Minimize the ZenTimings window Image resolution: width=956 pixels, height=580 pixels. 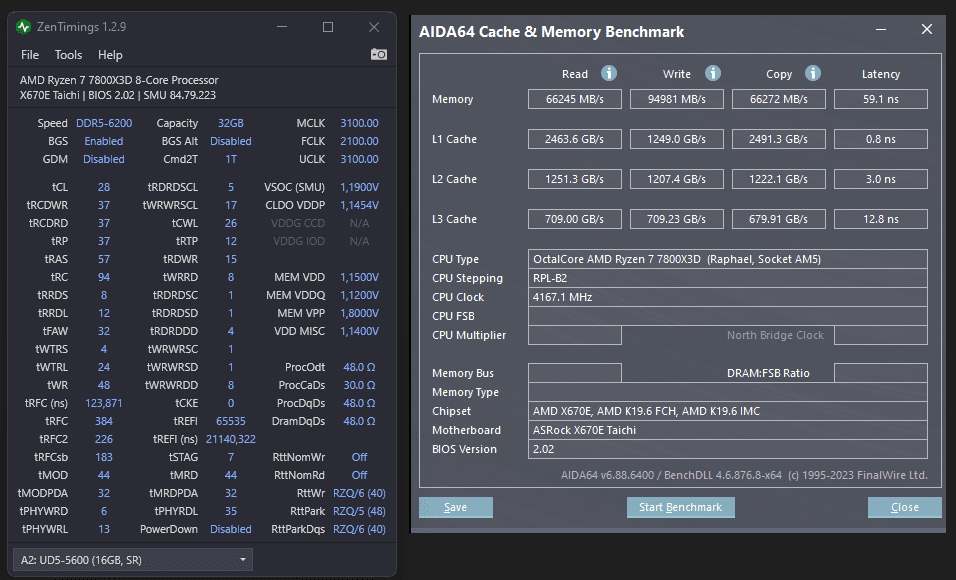282,27
